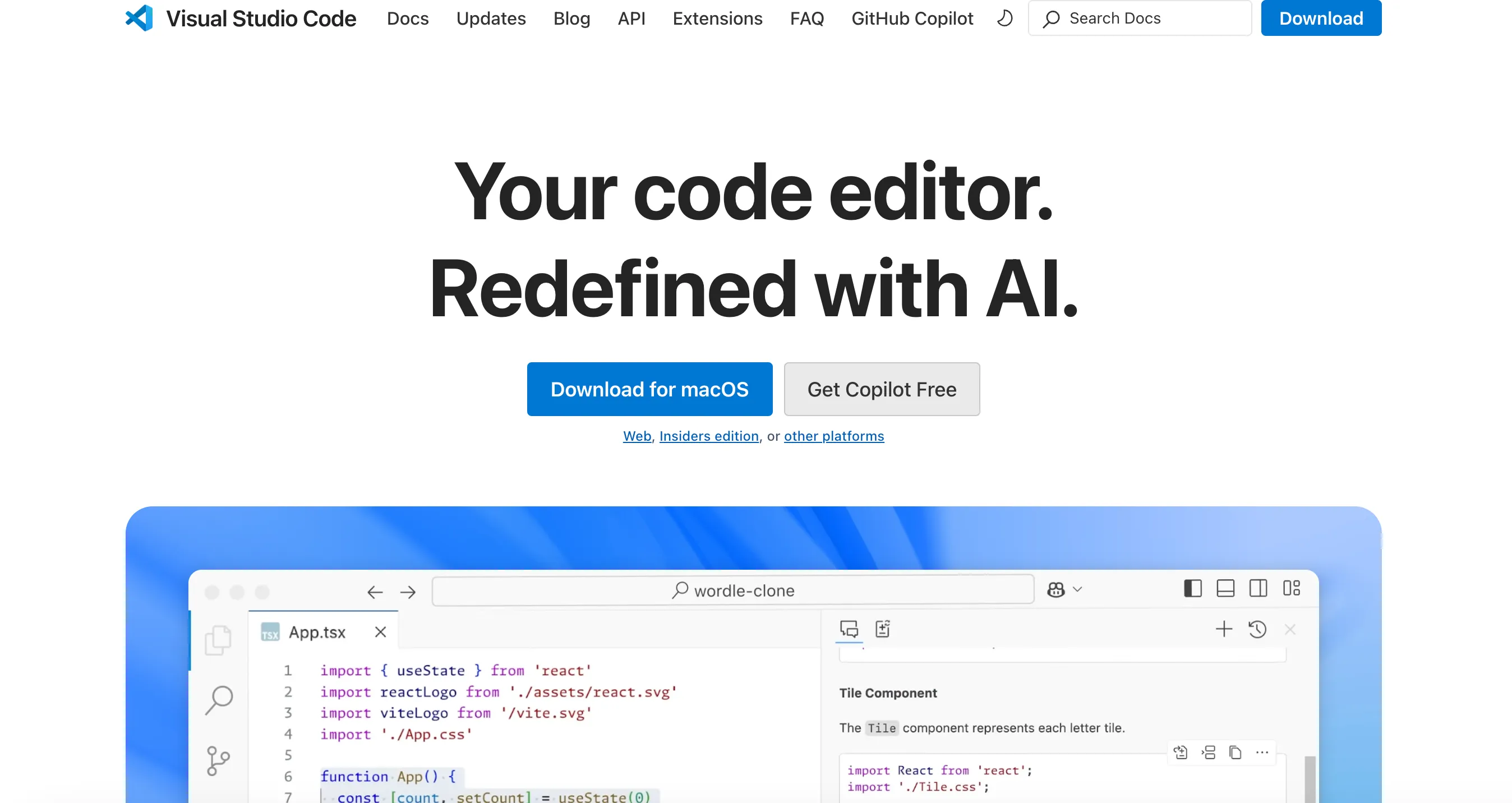The height and width of the screenshot is (803, 1512).
Task: Click the line importing reactLogo
Action: pos(499,692)
